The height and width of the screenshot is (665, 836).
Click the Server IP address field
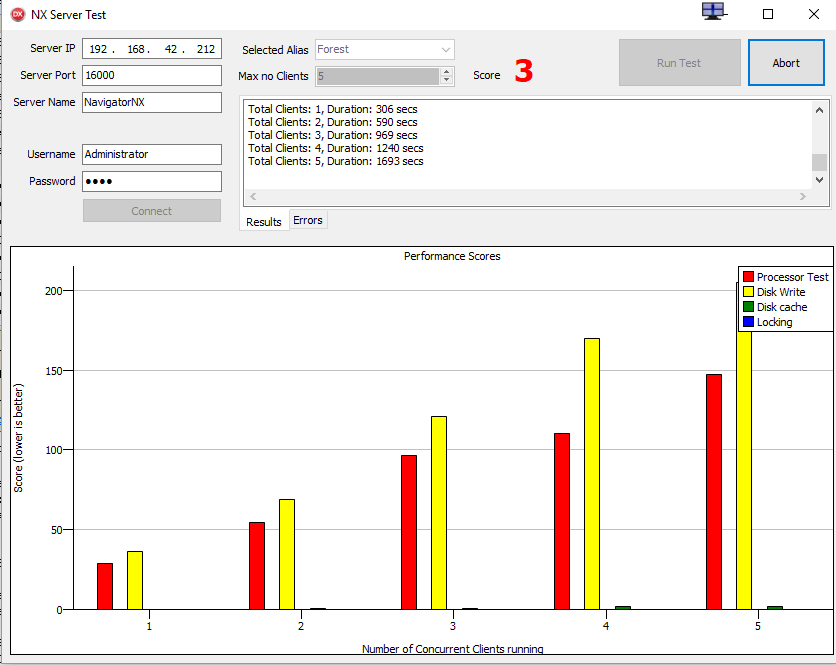pyautogui.click(x=152, y=49)
